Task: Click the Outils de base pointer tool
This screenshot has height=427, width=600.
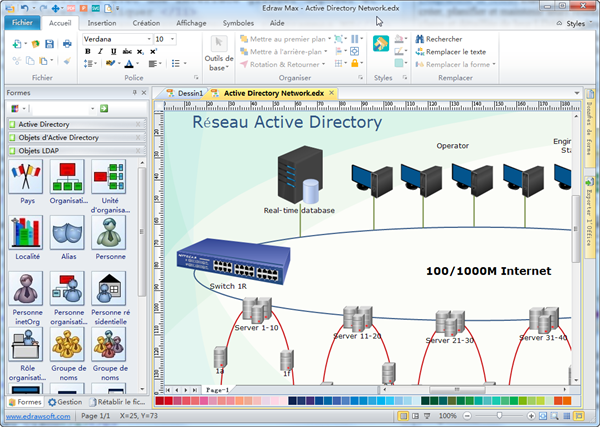Action: (x=218, y=44)
